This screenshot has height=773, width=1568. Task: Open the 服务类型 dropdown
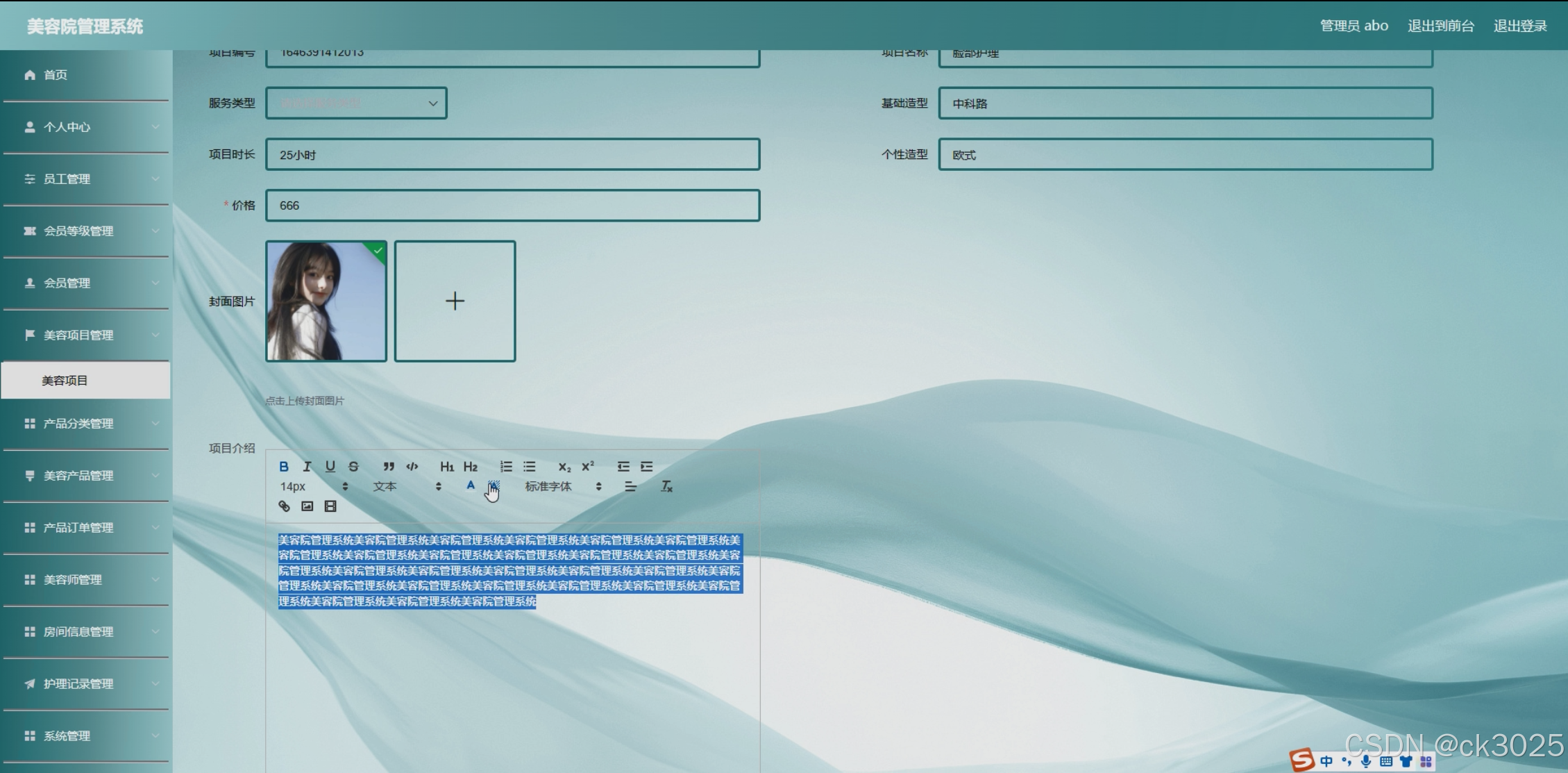coord(356,103)
